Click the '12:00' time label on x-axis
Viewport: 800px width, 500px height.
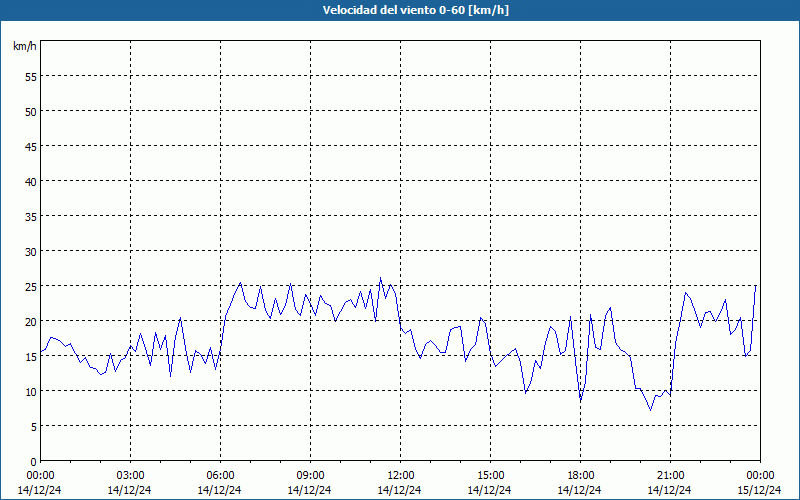point(401,476)
